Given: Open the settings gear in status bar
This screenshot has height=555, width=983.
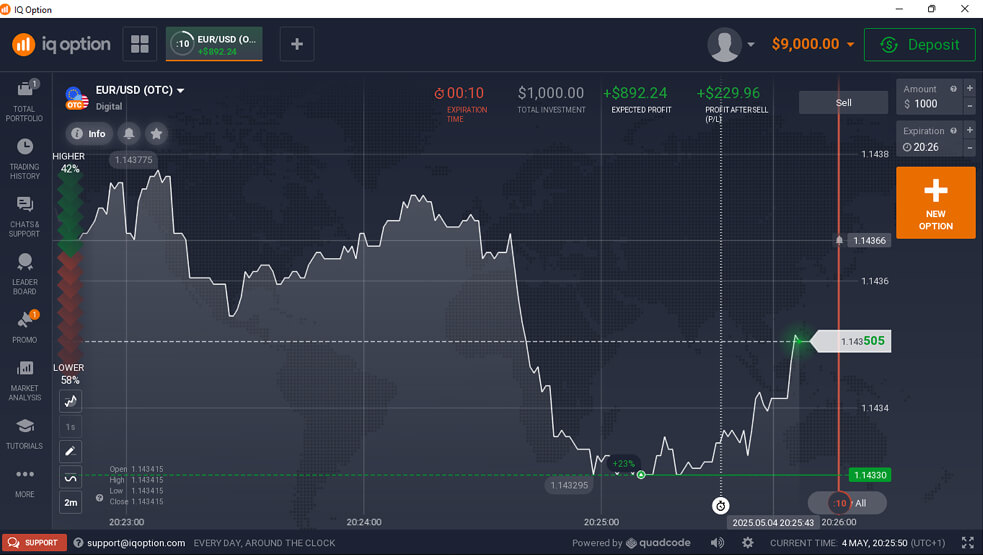Looking at the screenshot, I should coord(747,542).
